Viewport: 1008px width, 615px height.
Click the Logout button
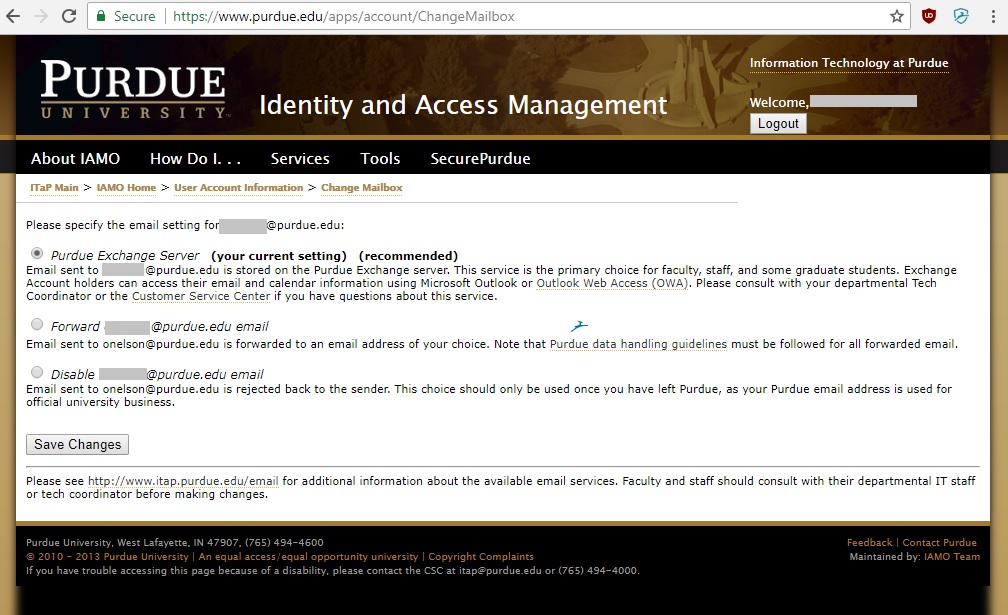pyautogui.click(x=778, y=124)
